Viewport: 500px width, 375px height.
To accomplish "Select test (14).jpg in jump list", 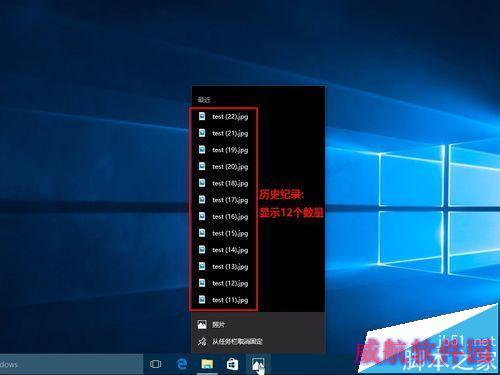I will pyautogui.click(x=258, y=250).
